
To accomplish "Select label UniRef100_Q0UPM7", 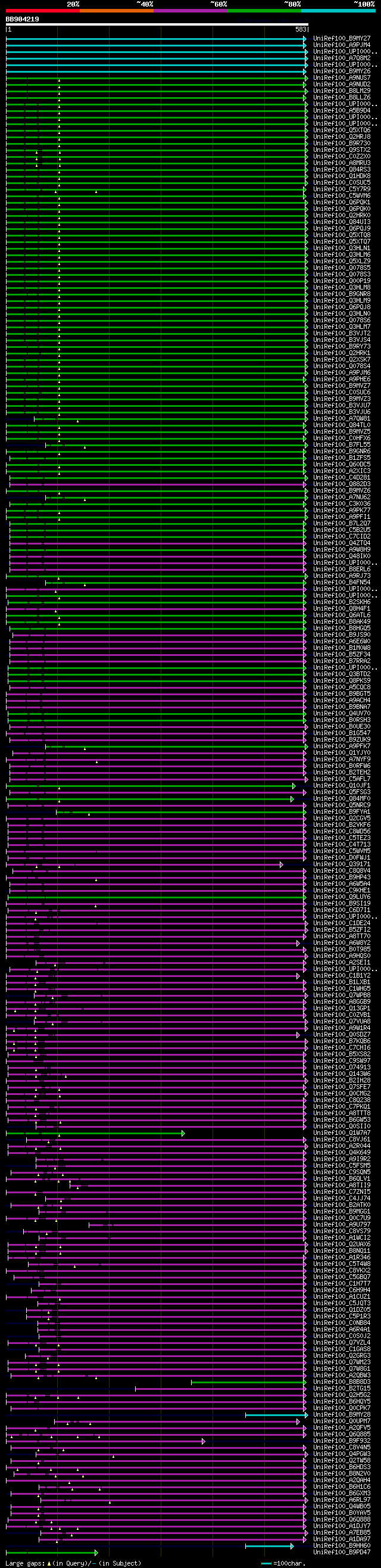I will [x=342, y=1421].
